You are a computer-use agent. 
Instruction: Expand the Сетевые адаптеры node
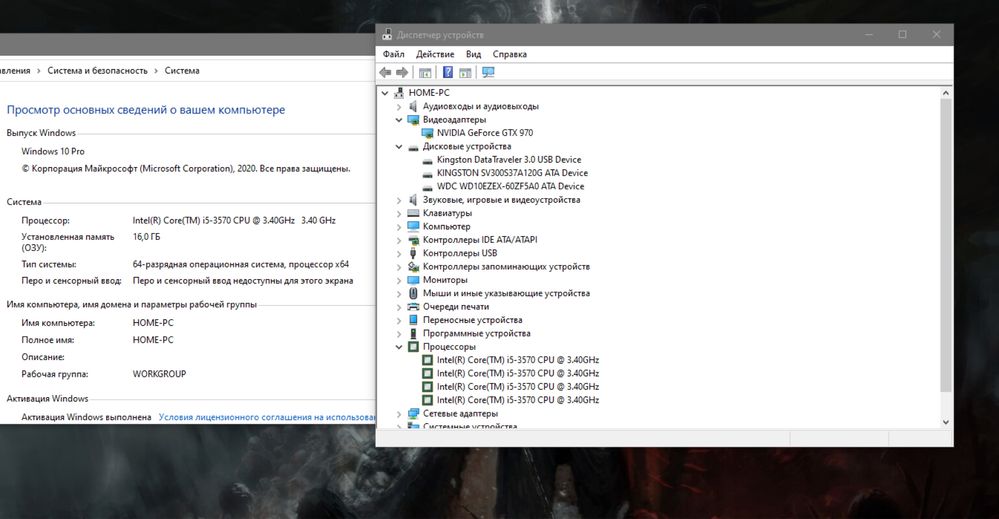(399, 414)
